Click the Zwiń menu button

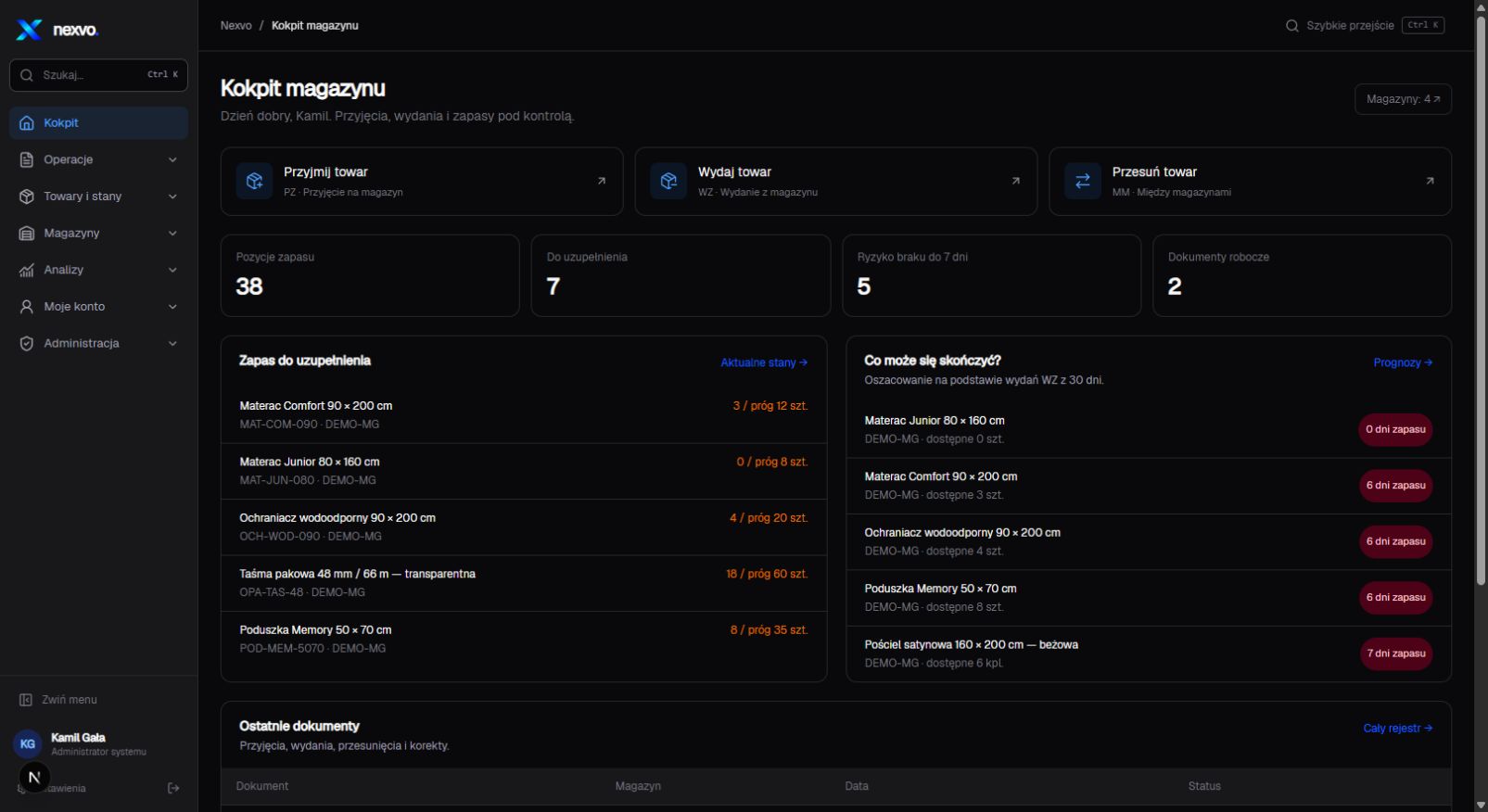coord(98,700)
